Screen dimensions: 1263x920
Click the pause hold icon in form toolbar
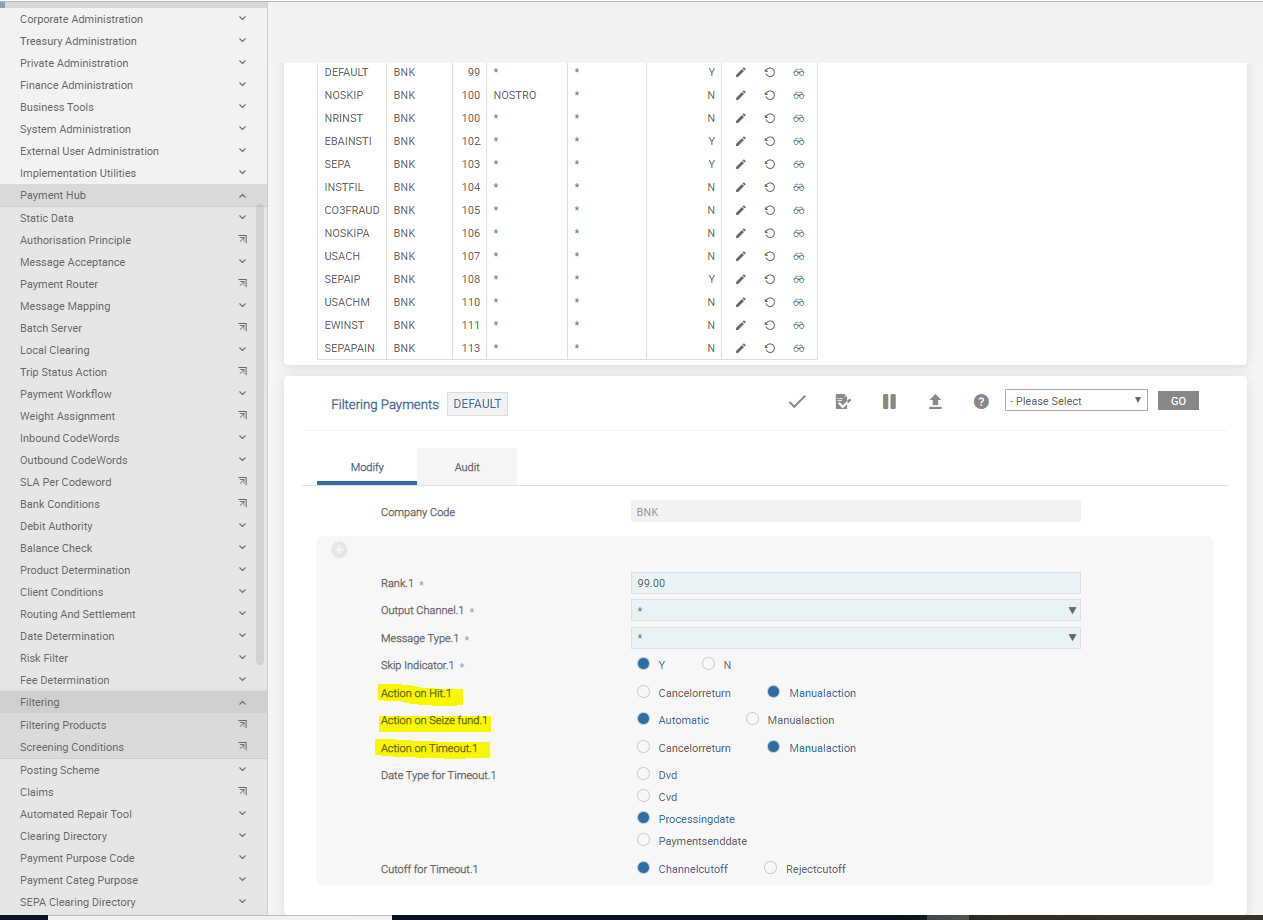click(x=889, y=401)
